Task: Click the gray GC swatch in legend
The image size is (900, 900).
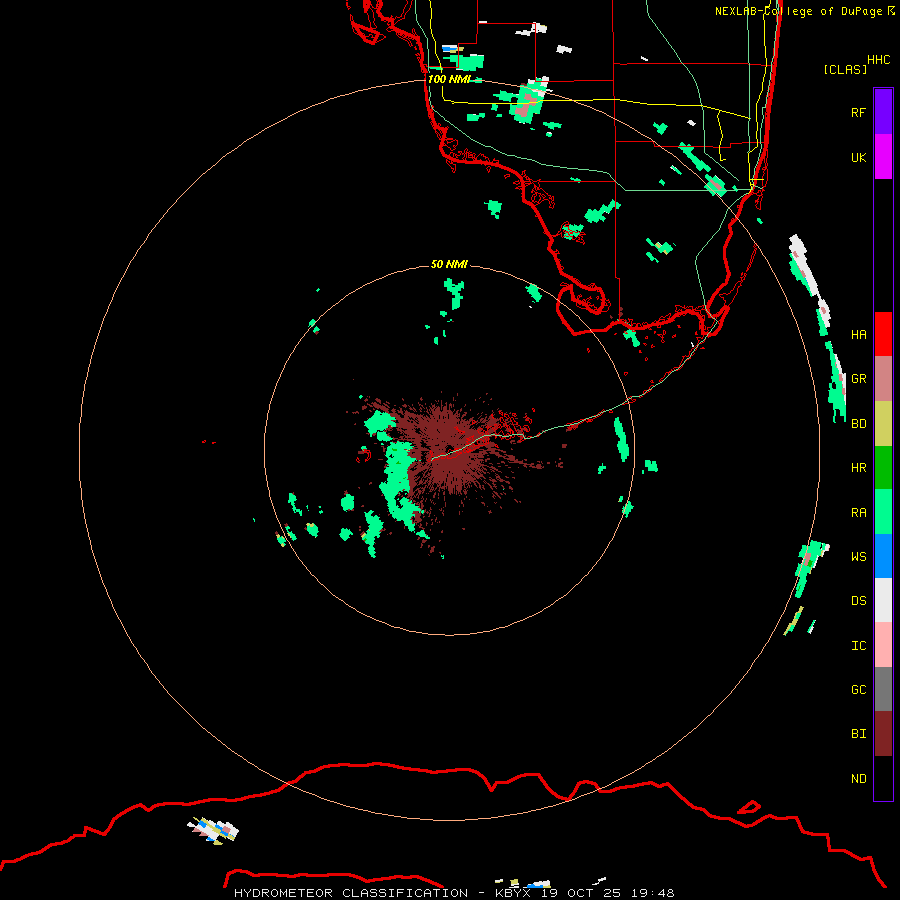Action: [883, 689]
